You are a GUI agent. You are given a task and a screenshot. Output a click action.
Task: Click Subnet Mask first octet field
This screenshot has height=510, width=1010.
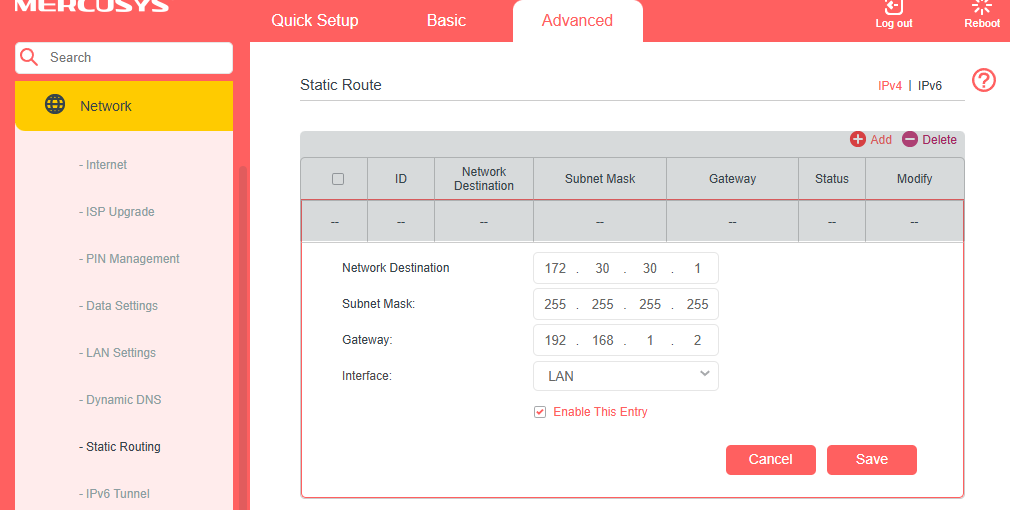555,304
